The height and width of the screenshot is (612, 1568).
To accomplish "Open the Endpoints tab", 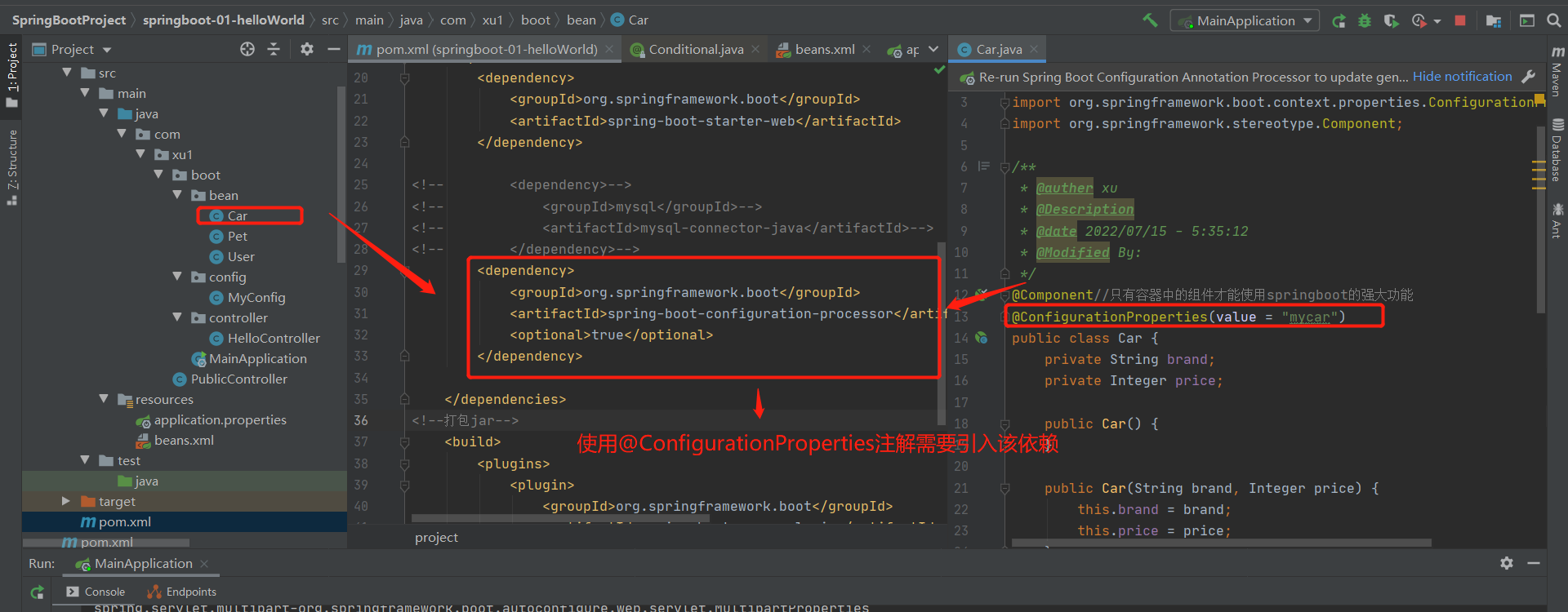I will click(x=181, y=592).
